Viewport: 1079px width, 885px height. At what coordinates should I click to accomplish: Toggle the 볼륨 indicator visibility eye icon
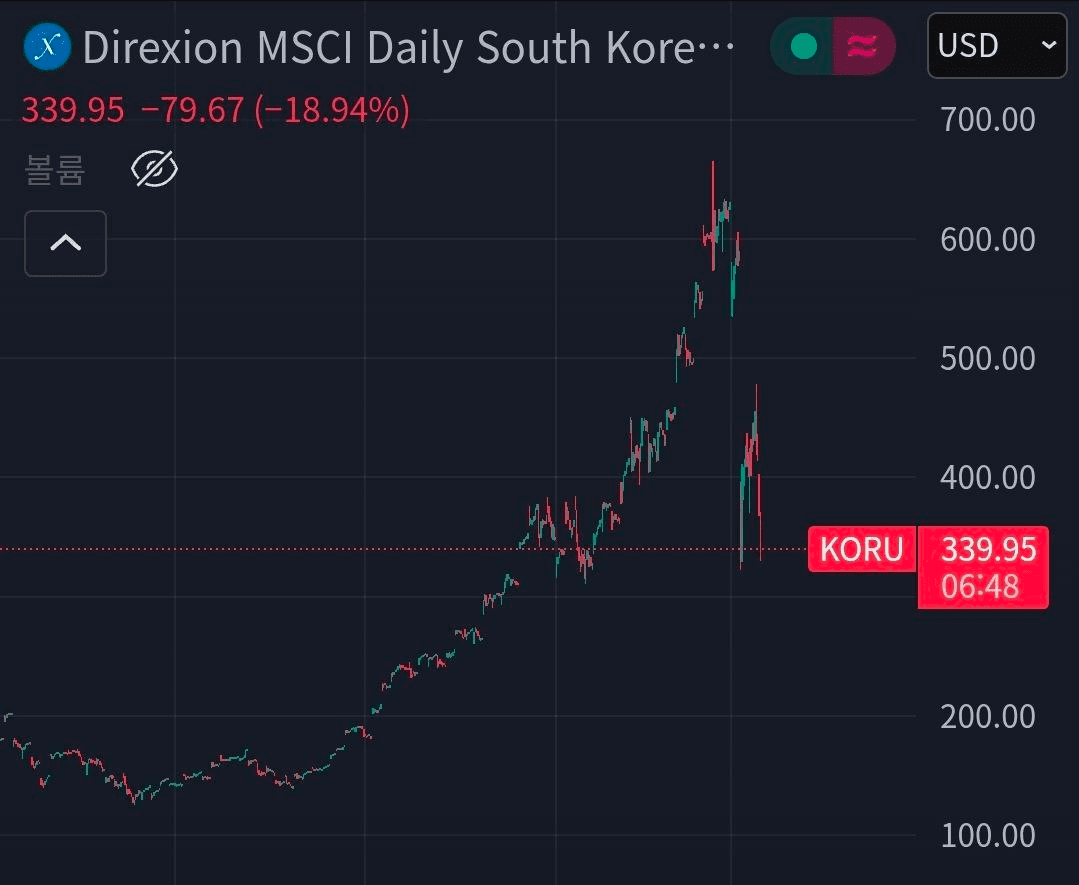click(x=155, y=170)
